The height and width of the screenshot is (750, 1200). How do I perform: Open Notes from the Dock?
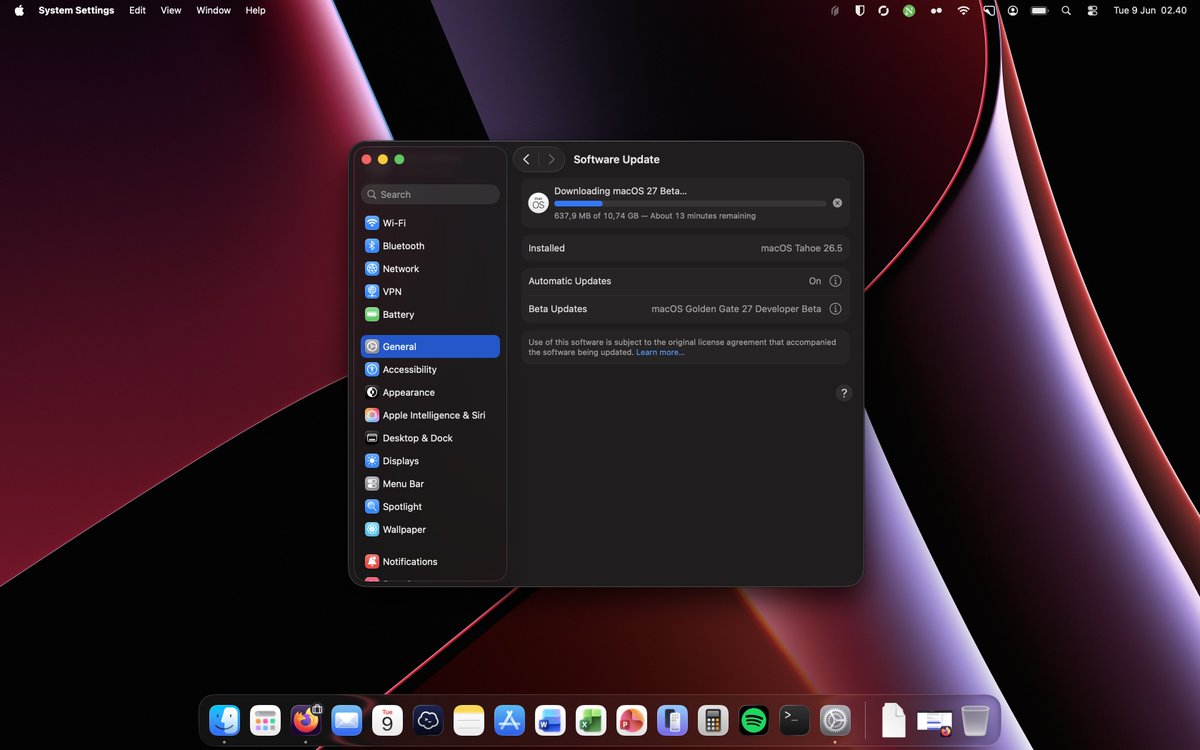469,720
